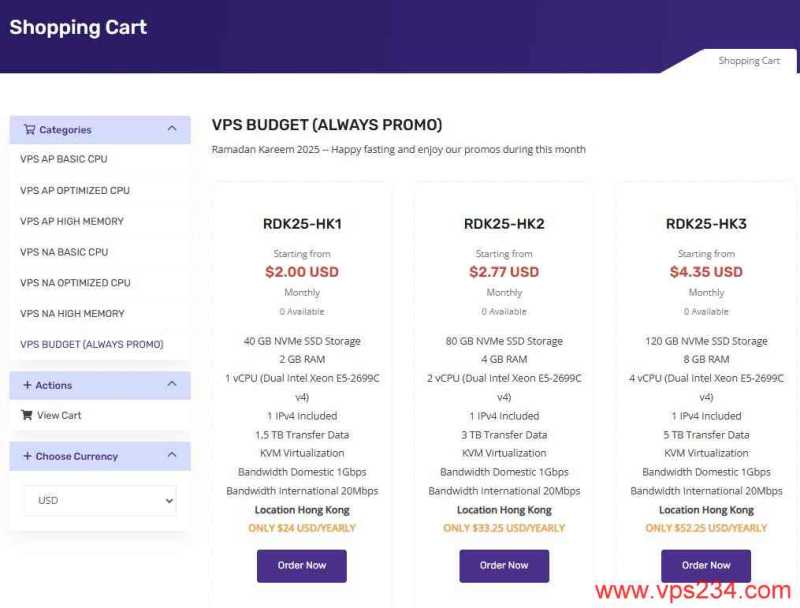
Task: Select VPS AP OPTIMIZED CPU category
Action: 75,190
